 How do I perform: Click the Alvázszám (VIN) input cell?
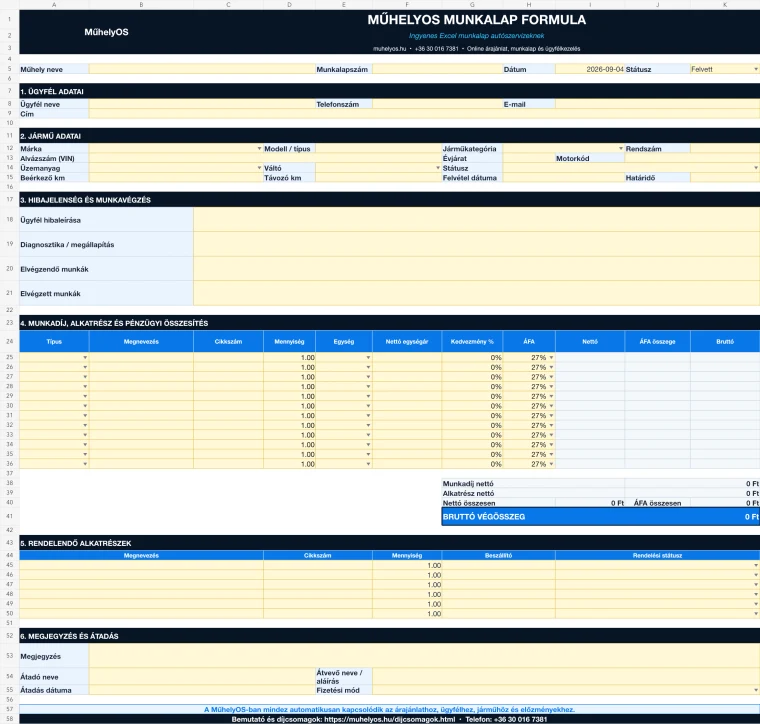[x=265, y=158]
